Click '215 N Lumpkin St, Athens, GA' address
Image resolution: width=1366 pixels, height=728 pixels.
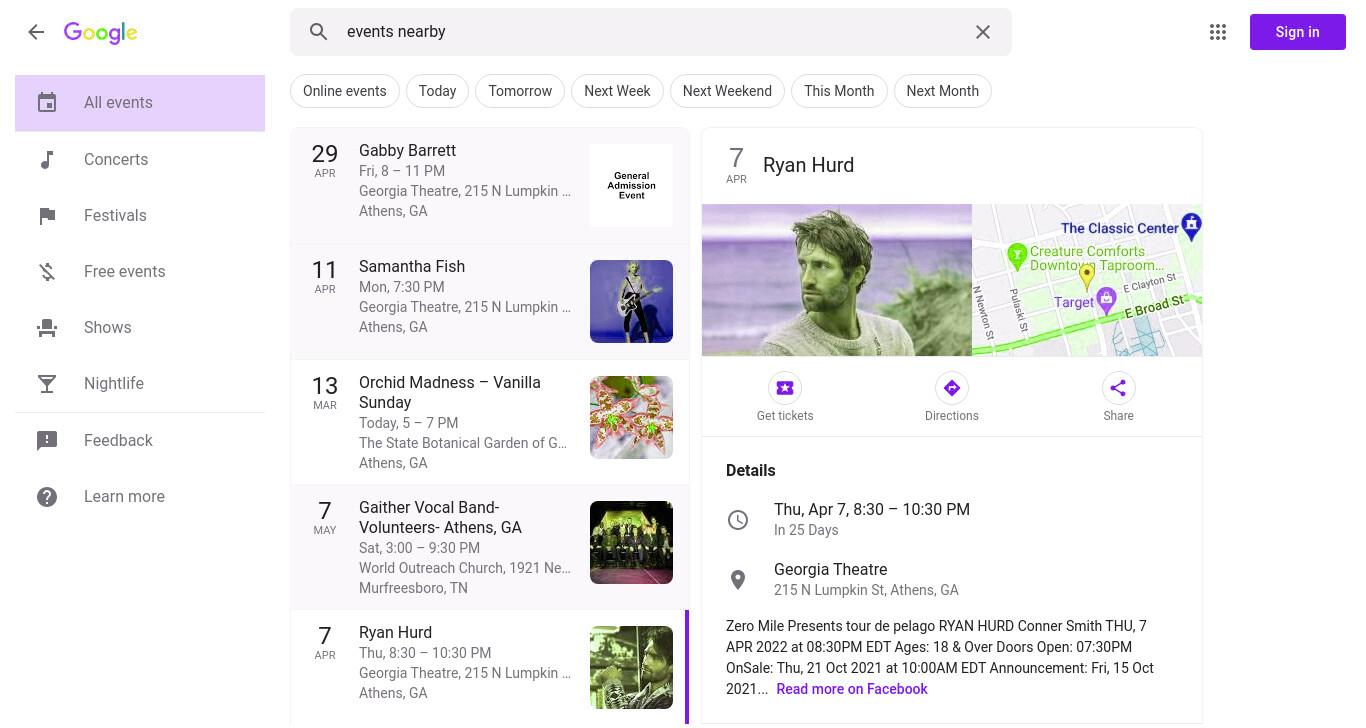pyautogui.click(x=866, y=590)
